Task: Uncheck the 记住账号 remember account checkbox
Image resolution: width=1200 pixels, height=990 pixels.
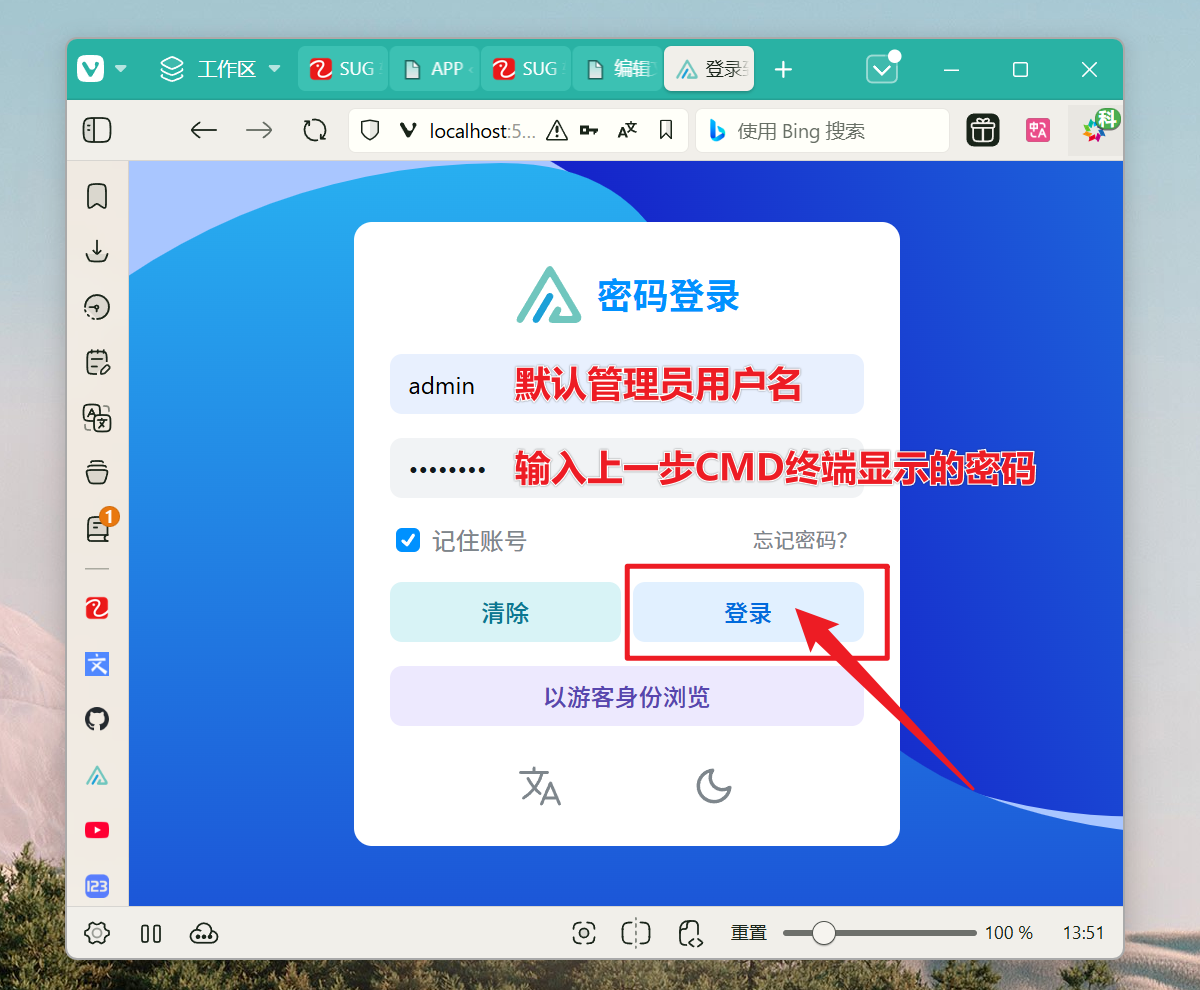Action: (x=408, y=540)
